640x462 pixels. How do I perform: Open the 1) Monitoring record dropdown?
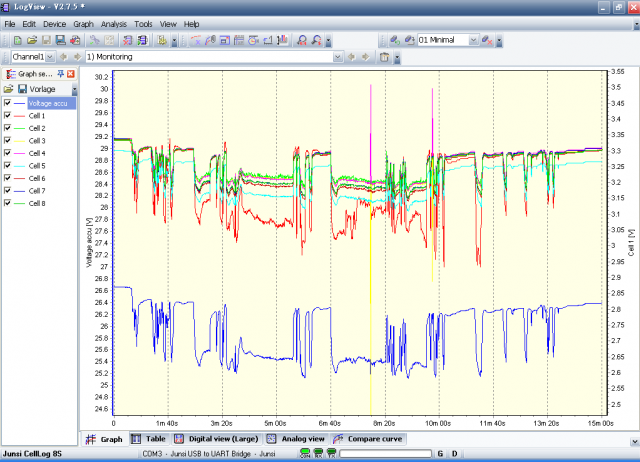[x=337, y=58]
